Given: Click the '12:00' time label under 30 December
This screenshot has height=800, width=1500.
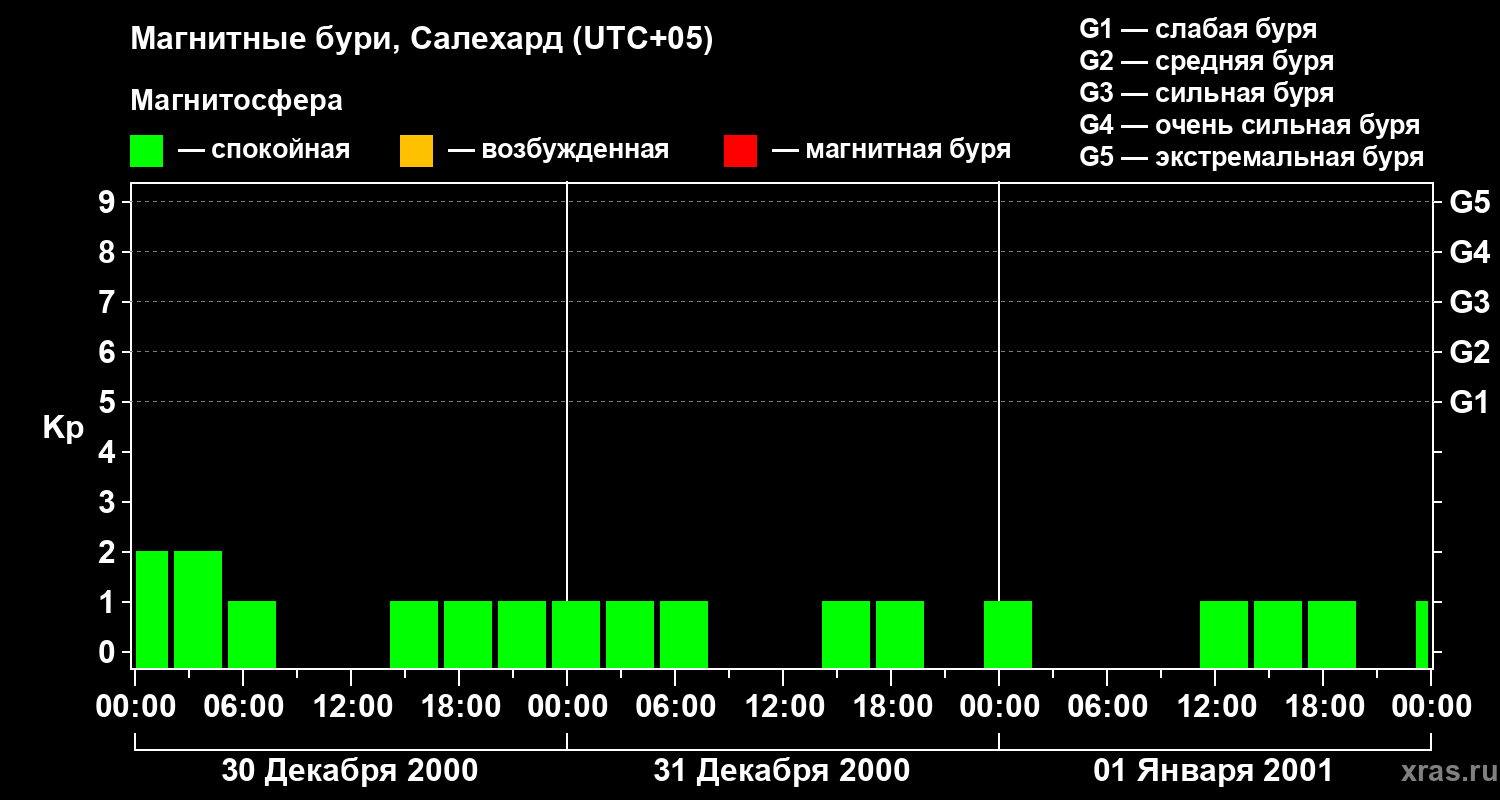Looking at the screenshot, I should click(x=351, y=707).
